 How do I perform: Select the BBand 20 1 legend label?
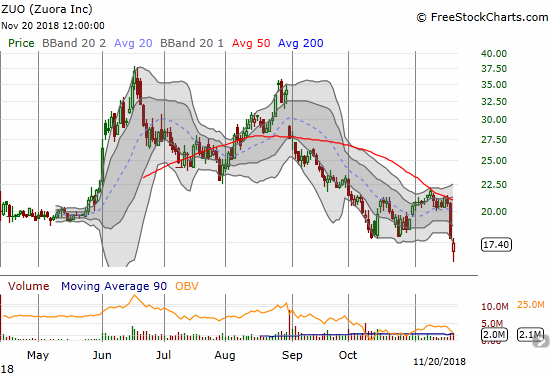pyautogui.click(x=192, y=43)
